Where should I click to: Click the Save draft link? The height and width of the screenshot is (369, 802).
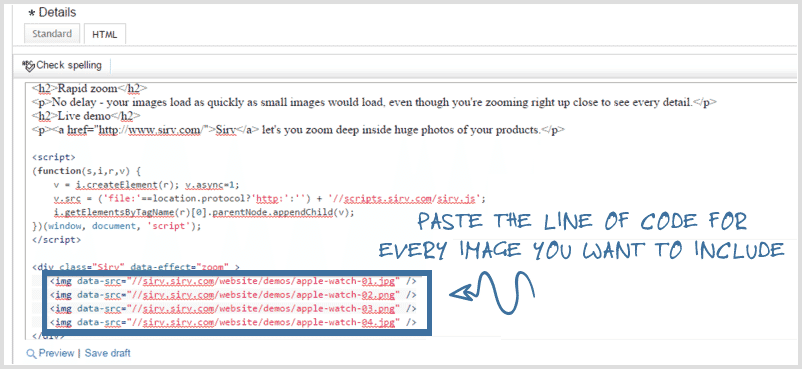point(107,353)
